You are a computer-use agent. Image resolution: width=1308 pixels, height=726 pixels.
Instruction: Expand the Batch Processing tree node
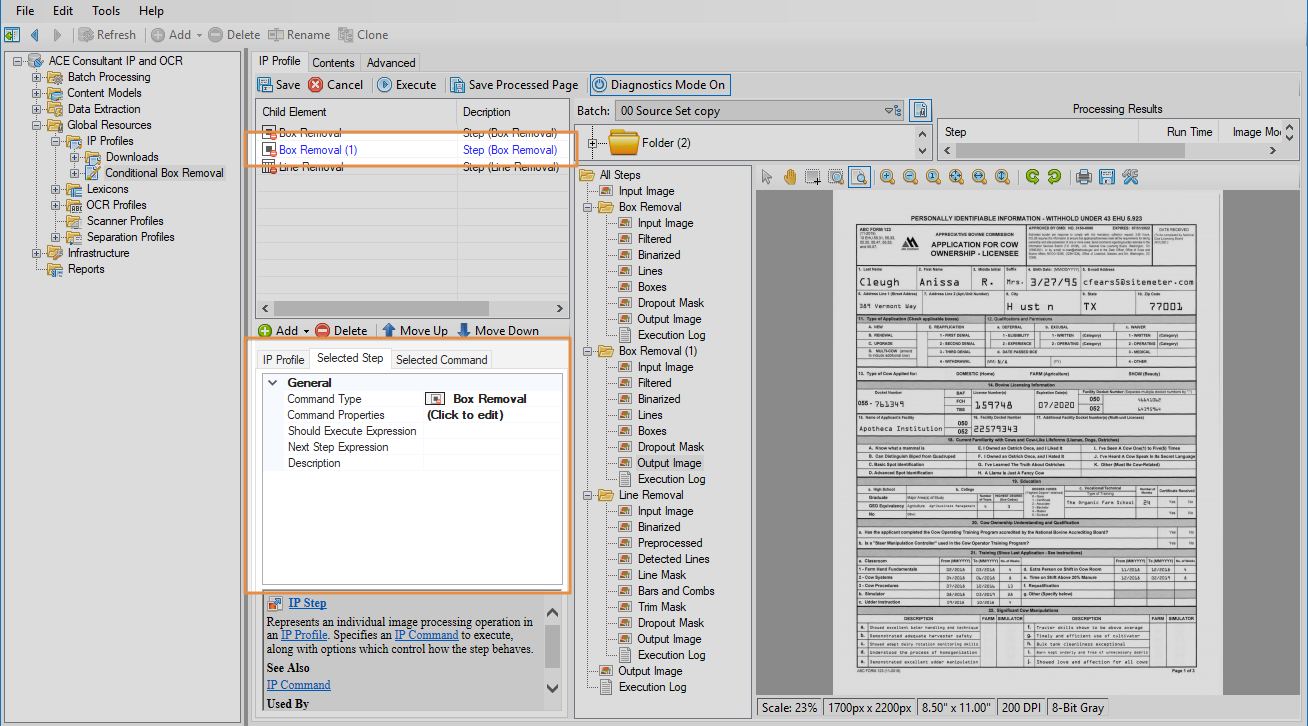point(37,77)
